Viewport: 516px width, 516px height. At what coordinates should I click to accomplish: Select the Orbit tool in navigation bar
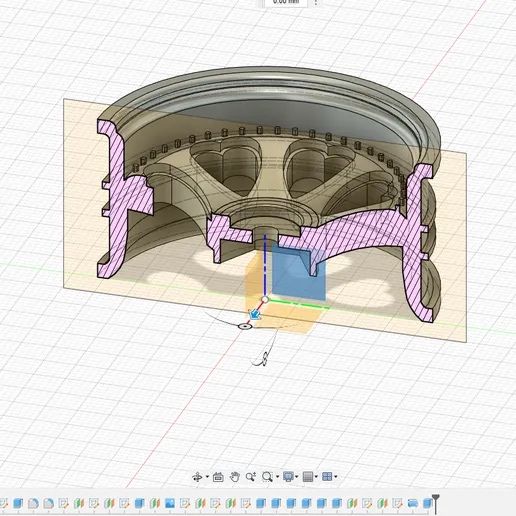[x=197, y=477]
